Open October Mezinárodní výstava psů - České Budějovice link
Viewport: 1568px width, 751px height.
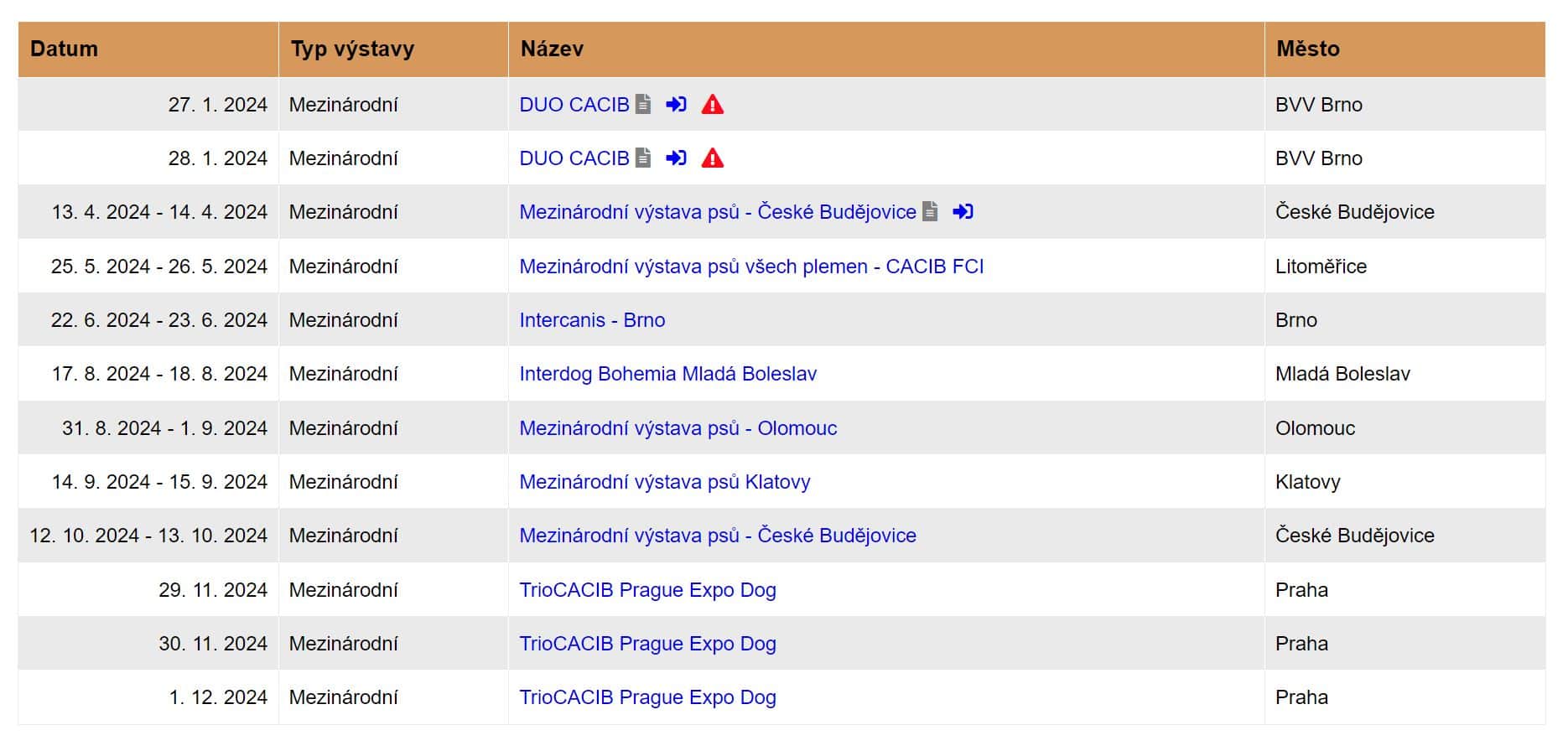pyautogui.click(x=718, y=536)
